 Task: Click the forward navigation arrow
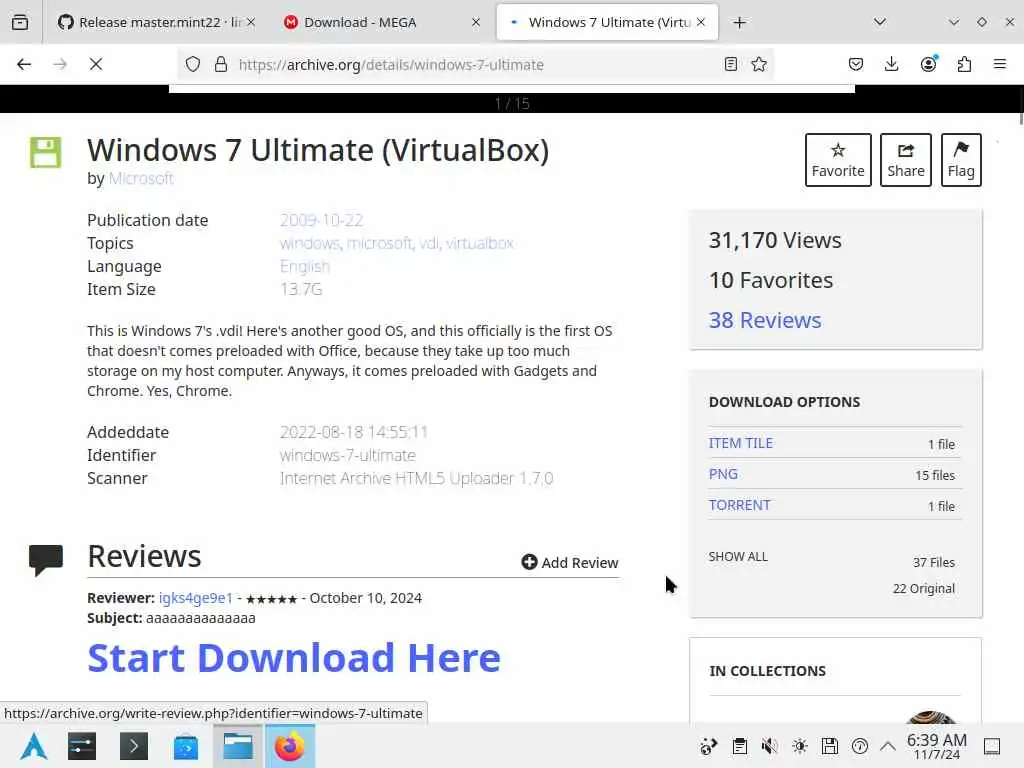point(60,64)
